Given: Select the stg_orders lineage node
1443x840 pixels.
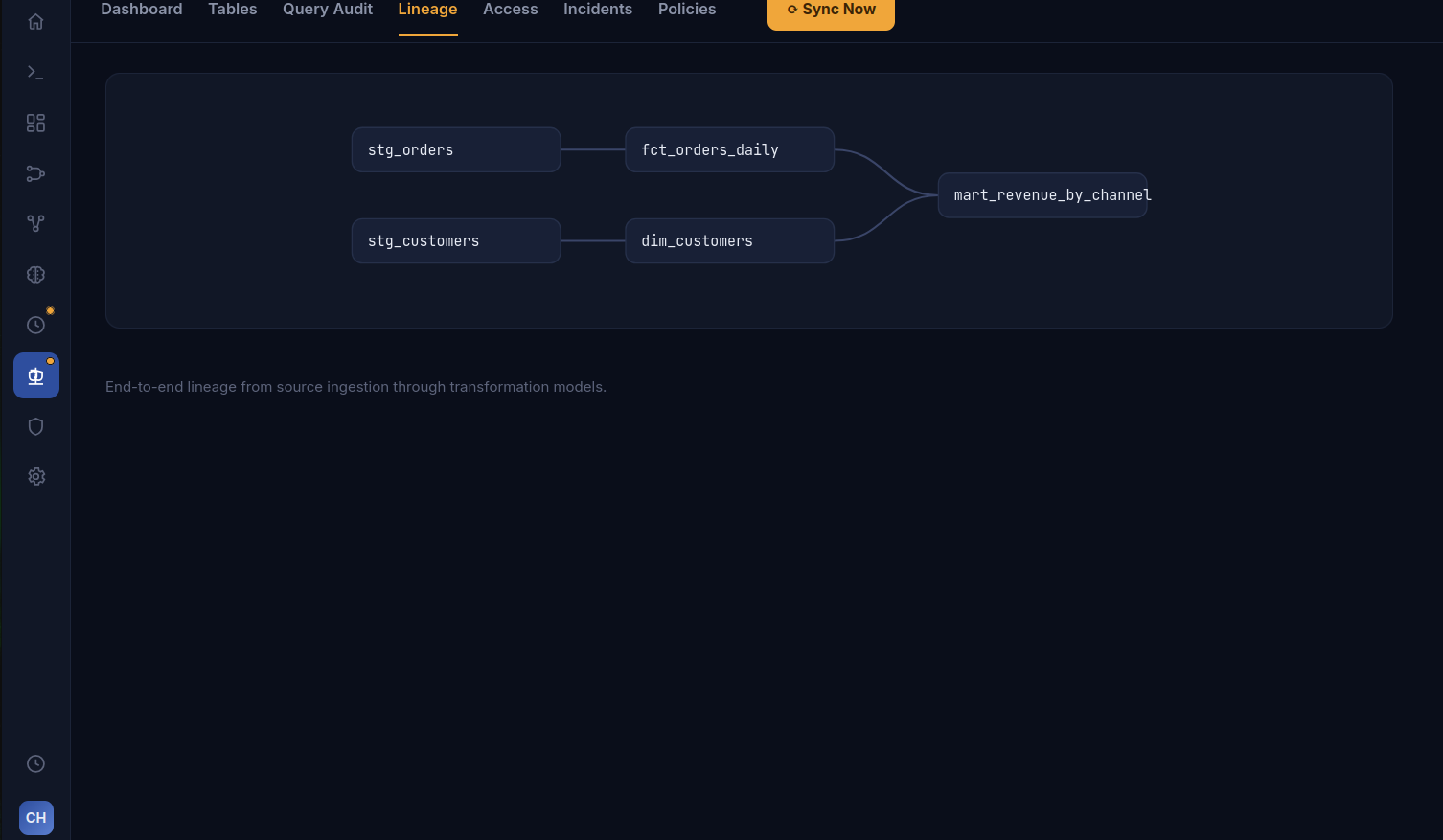Looking at the screenshot, I should [x=456, y=150].
